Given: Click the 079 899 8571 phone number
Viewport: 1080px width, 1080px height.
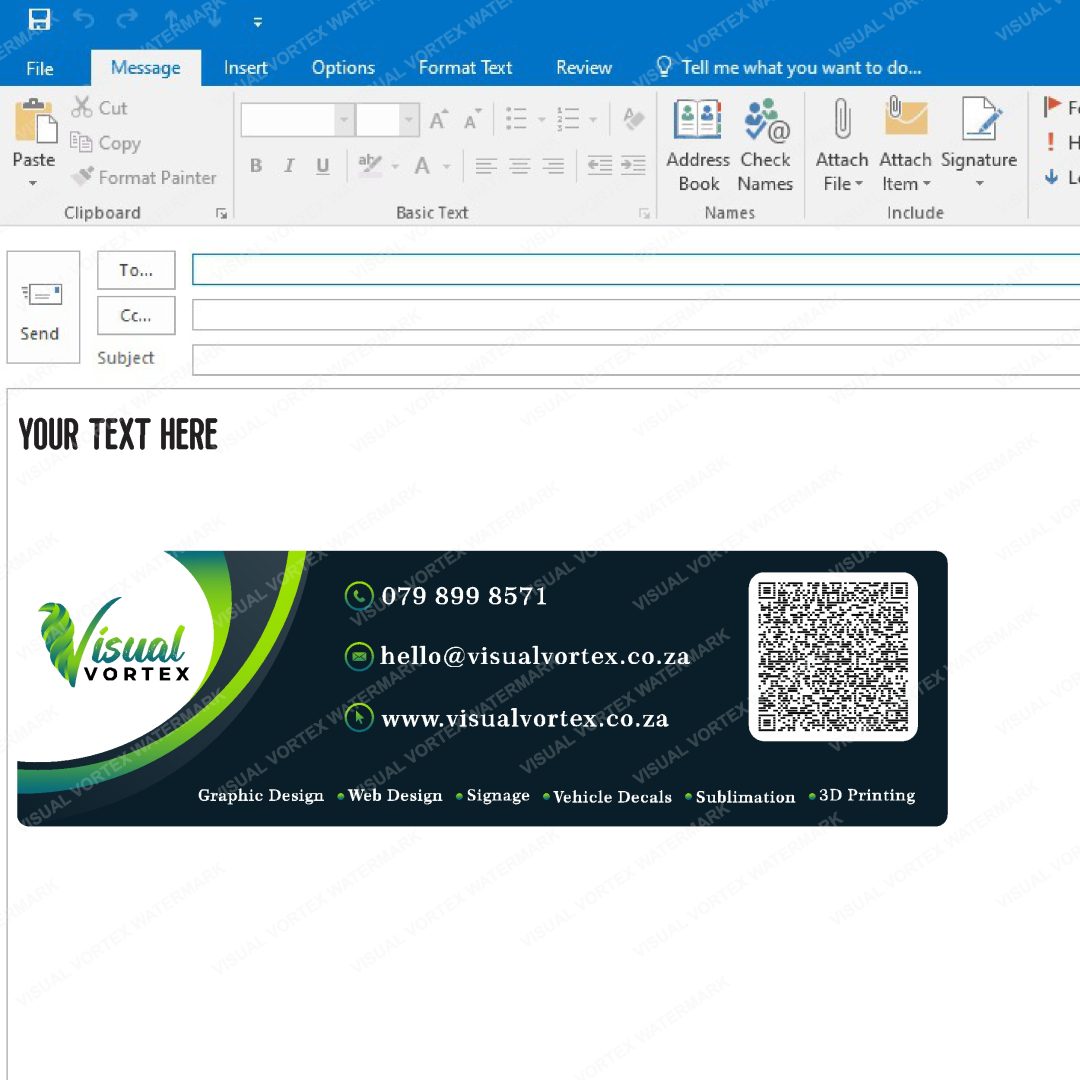Looking at the screenshot, I should click(x=464, y=595).
